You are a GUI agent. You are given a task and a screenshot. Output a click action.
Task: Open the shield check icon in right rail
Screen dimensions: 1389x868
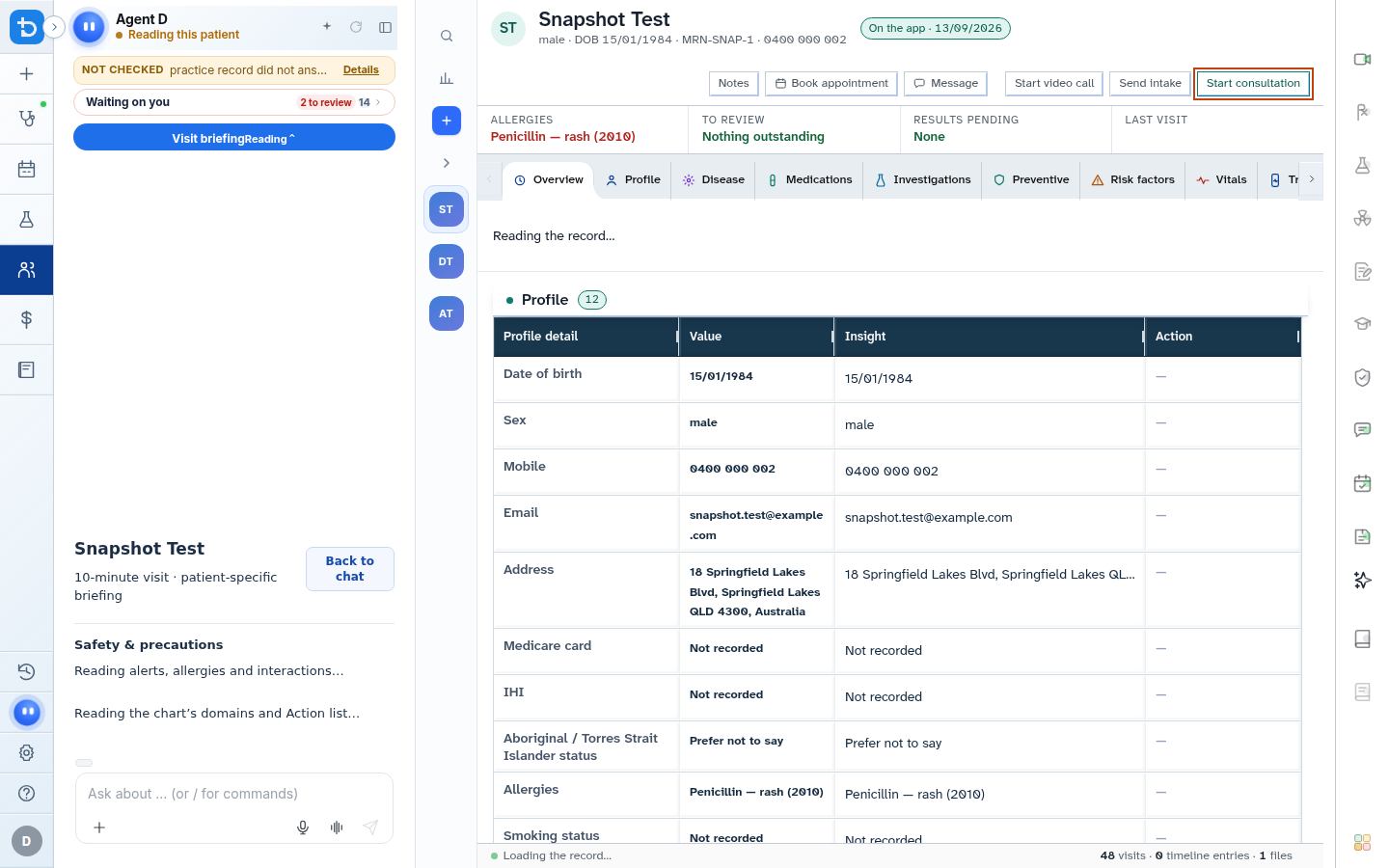pyautogui.click(x=1362, y=377)
